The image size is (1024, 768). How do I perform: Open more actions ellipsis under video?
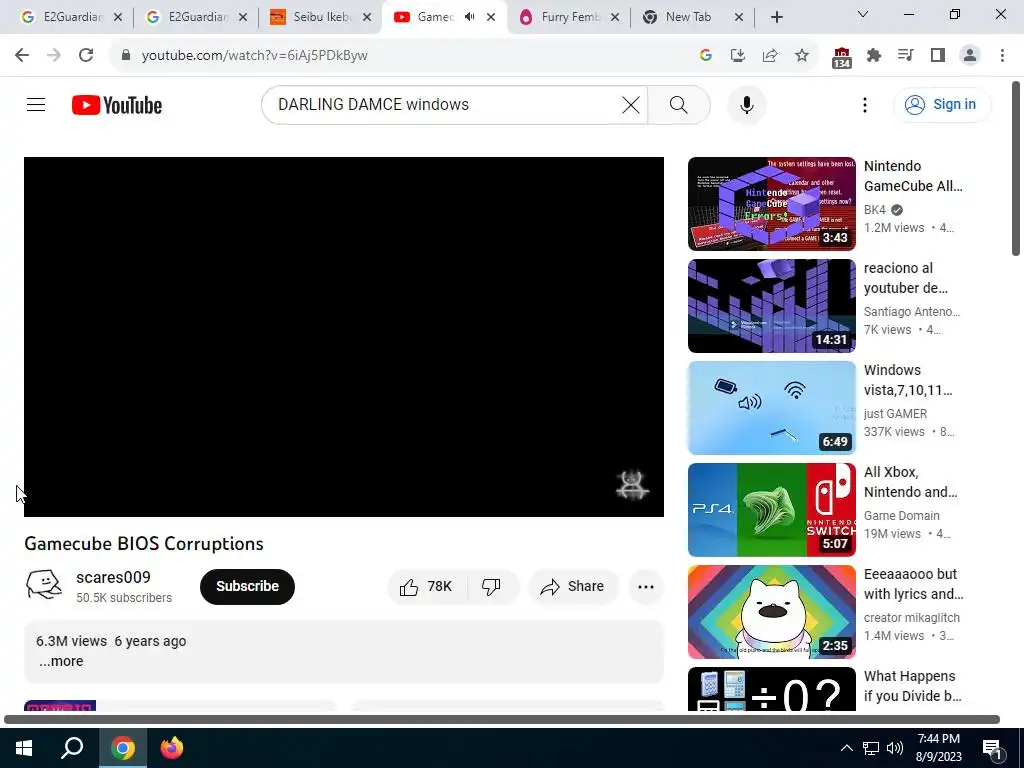point(646,586)
